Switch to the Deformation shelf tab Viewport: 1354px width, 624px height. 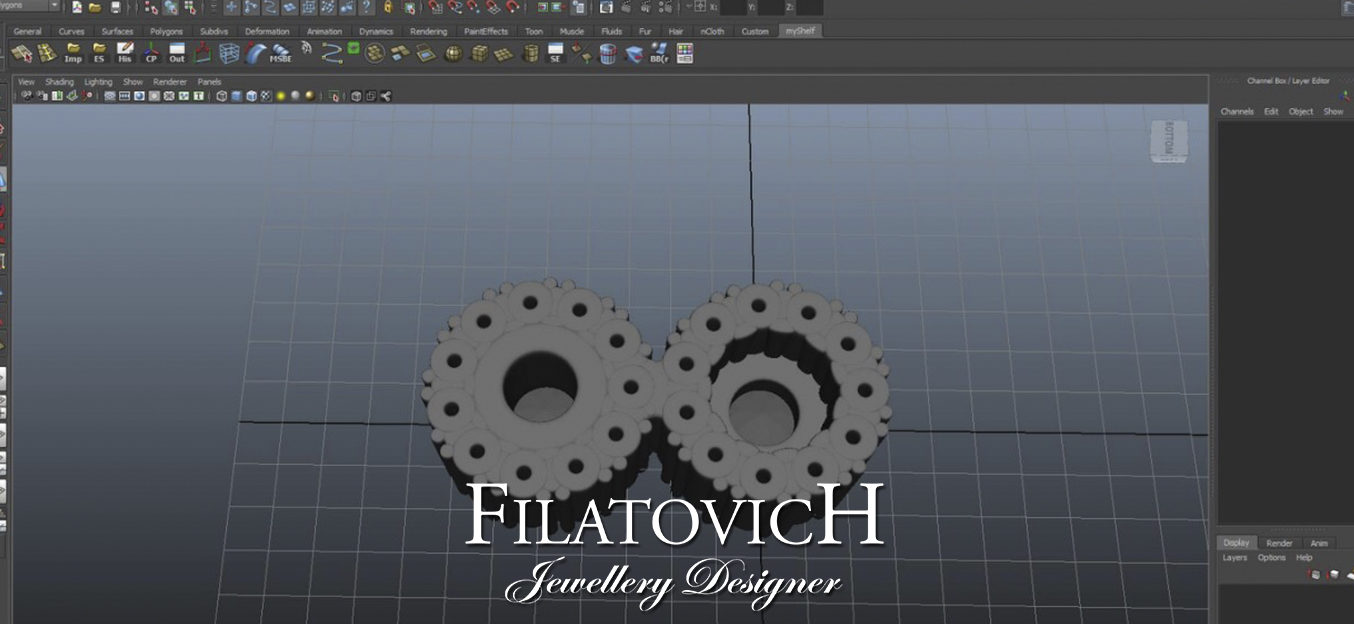(267, 31)
